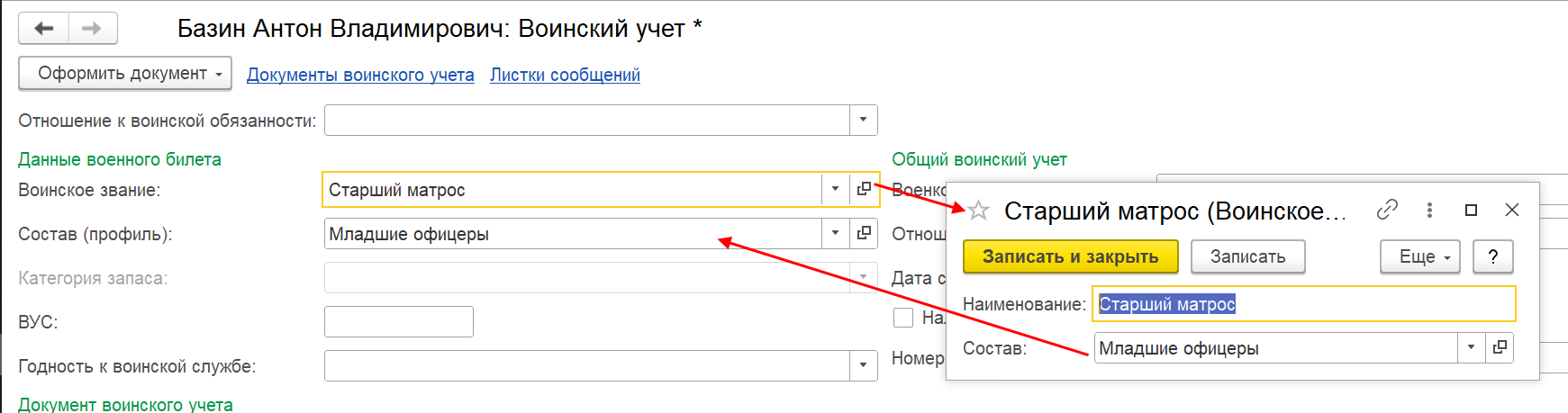Expand the Годность к воинской службе dropdown

tap(863, 365)
